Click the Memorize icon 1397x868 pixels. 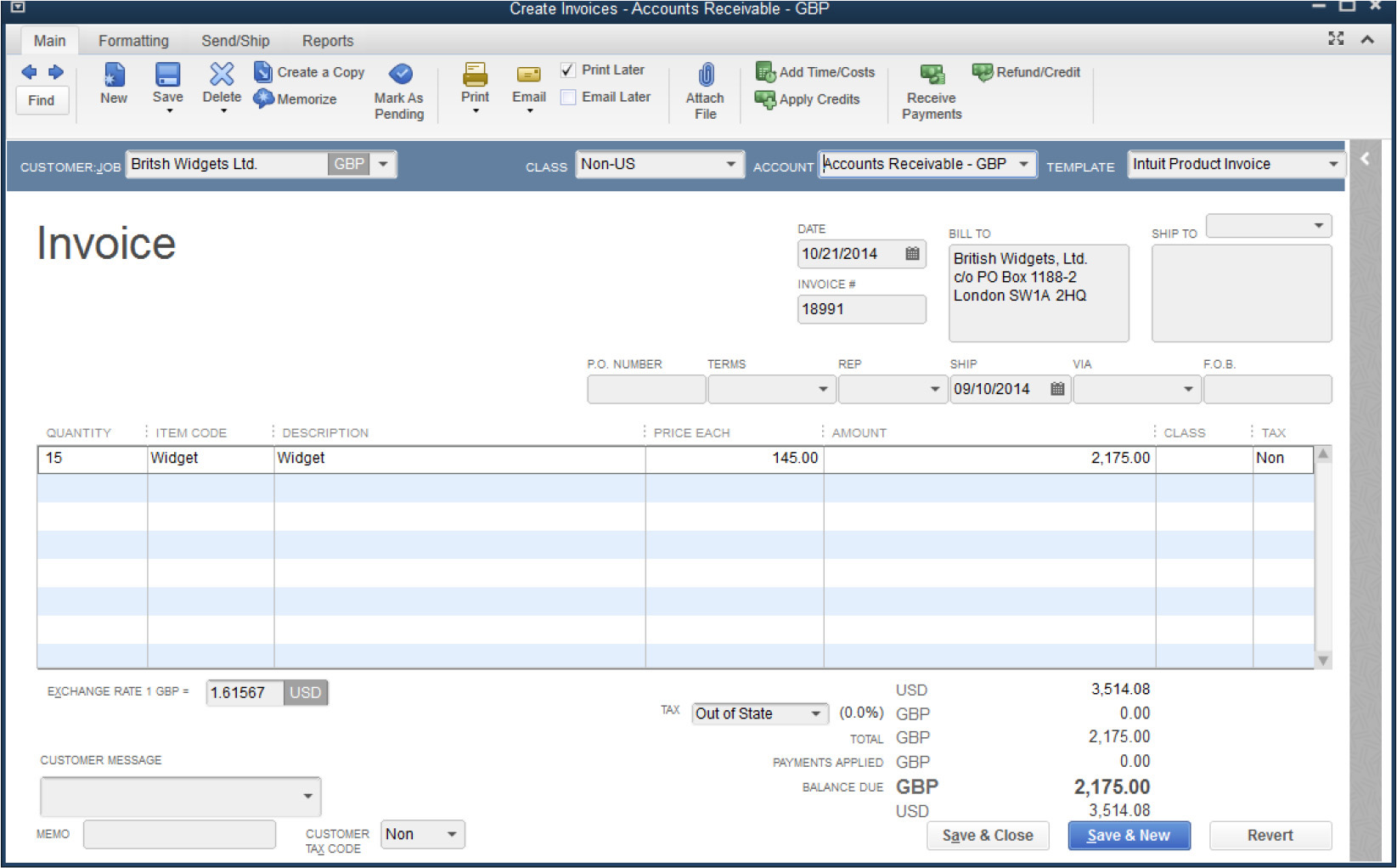pyautogui.click(x=263, y=99)
